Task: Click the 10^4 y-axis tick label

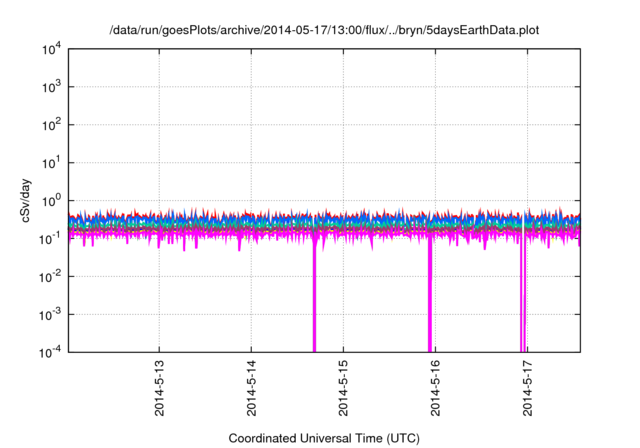Action: 51,49
